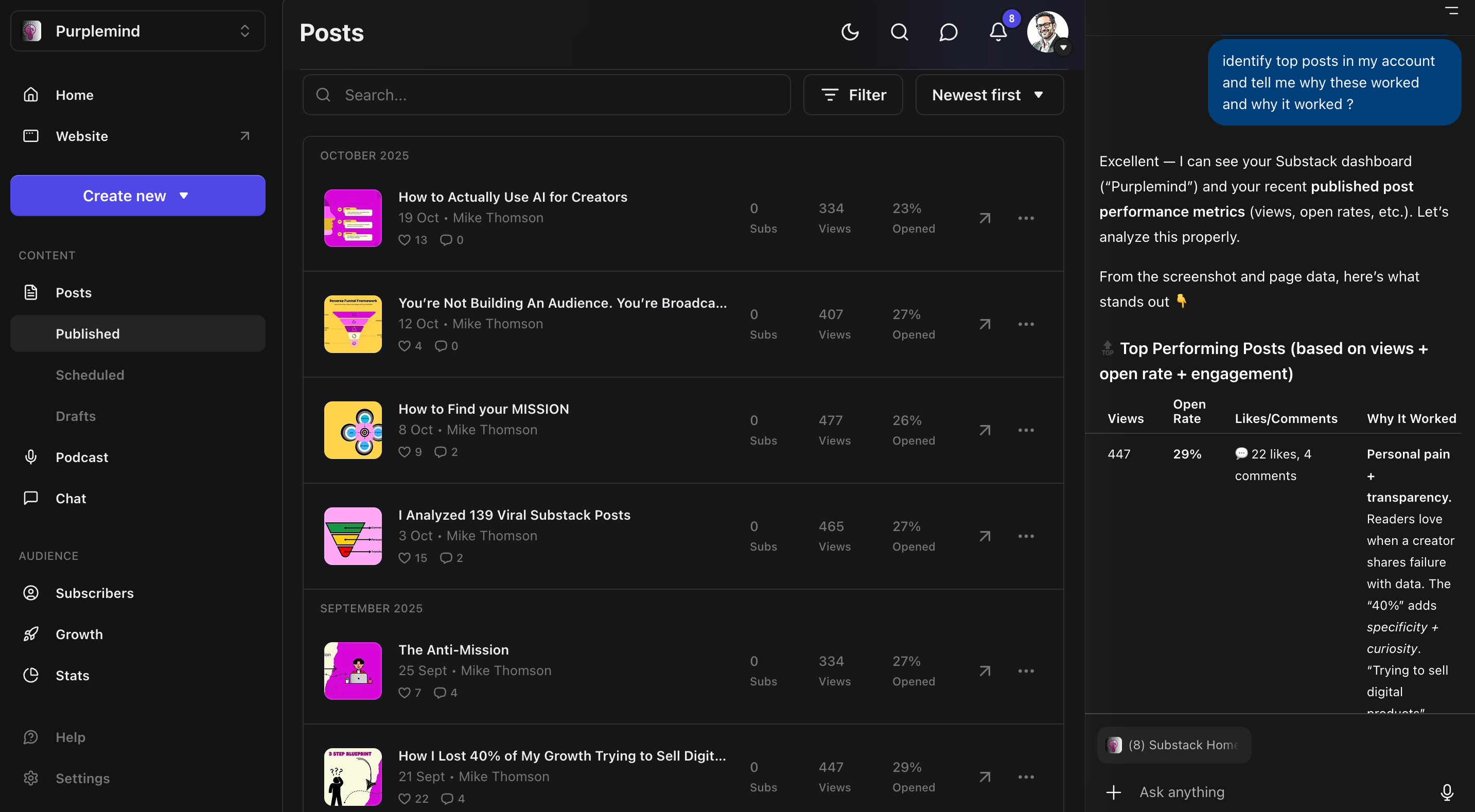Expand the Purplemind publication switcher
The width and height of the screenshot is (1475, 812).
[137, 31]
